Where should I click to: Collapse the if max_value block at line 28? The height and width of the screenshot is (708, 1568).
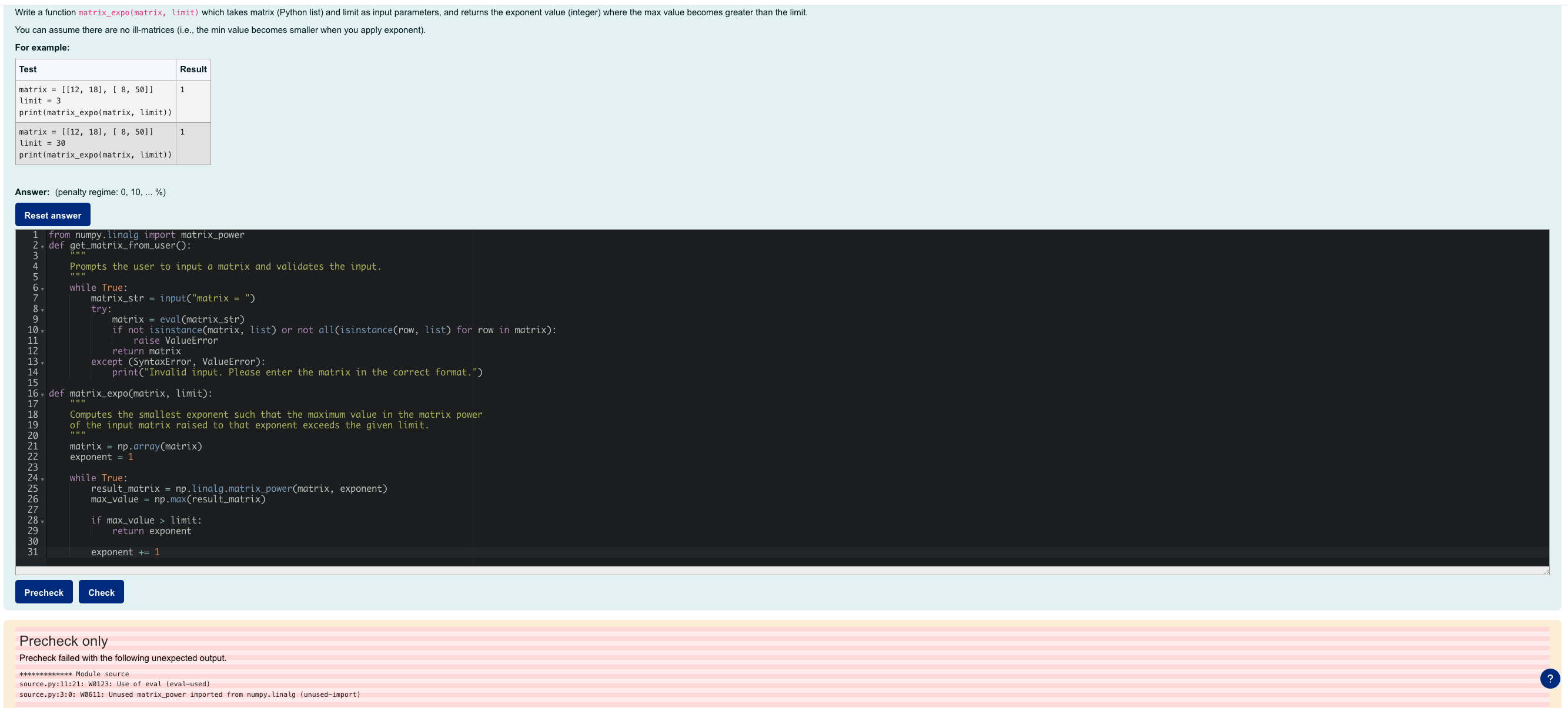coord(42,521)
